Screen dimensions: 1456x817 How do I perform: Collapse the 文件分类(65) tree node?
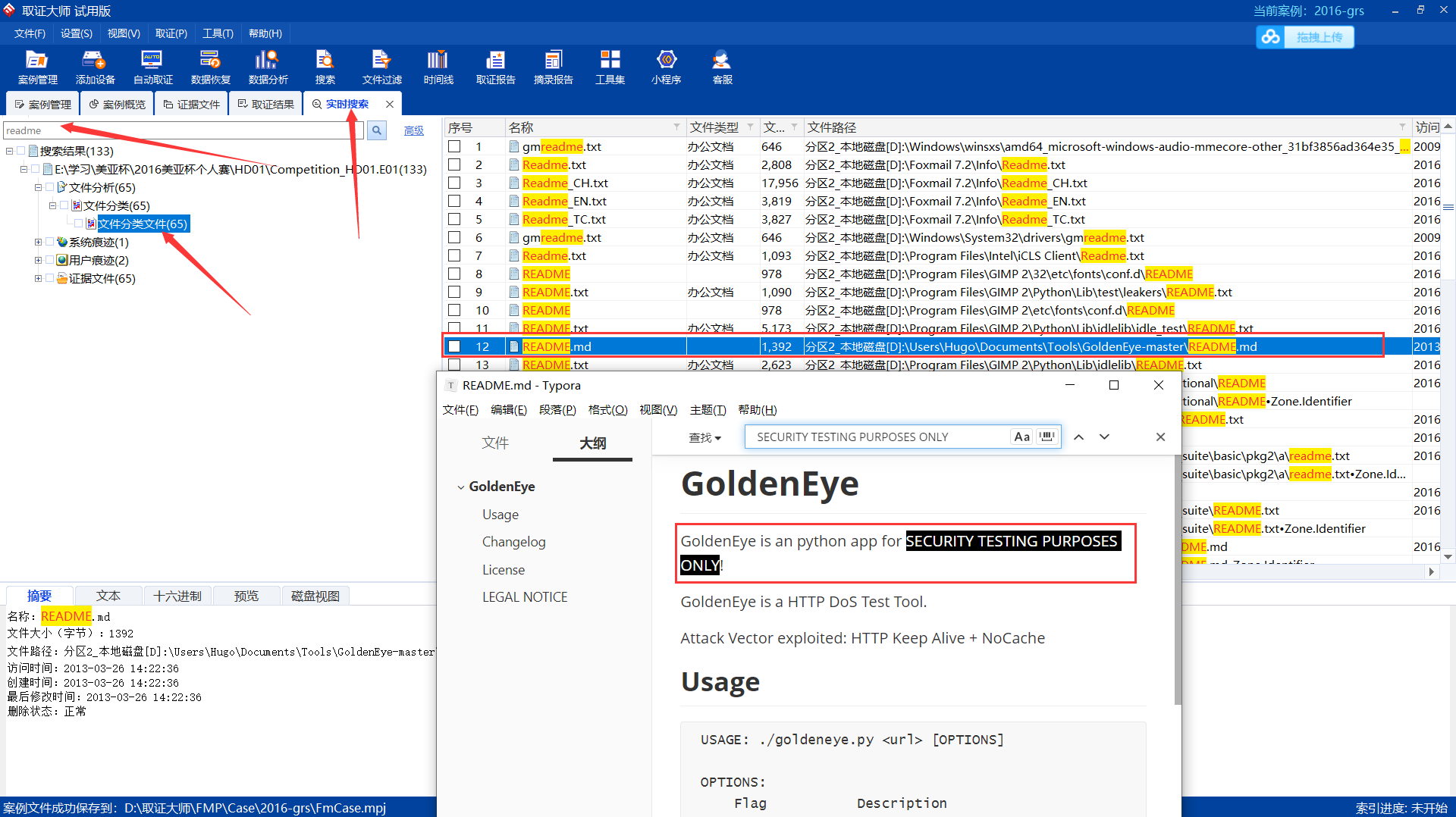[x=52, y=205]
